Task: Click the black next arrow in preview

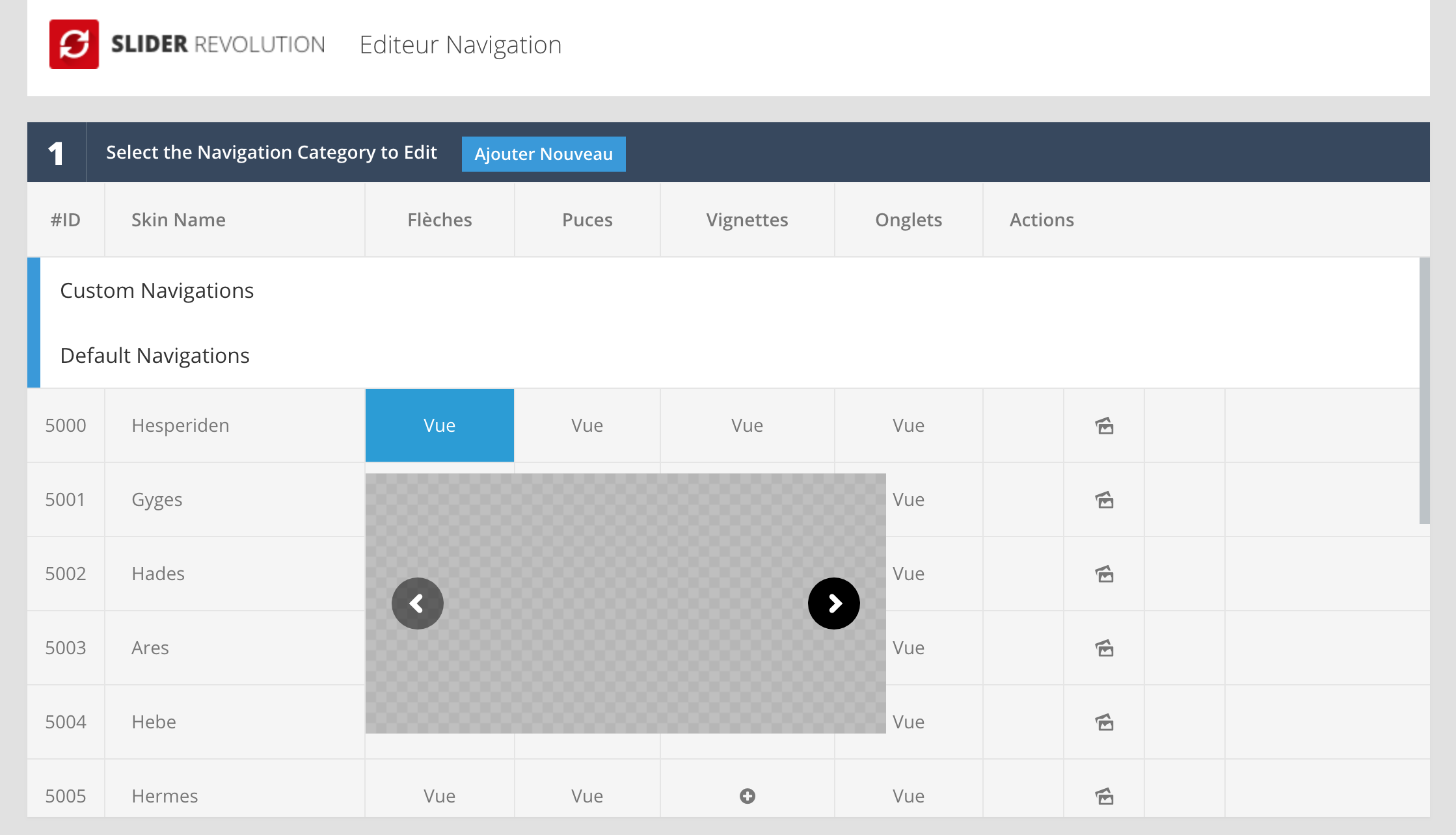Action: 833,603
